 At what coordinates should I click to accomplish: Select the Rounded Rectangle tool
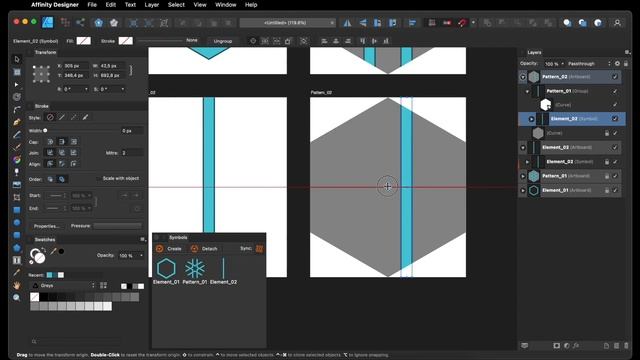tap(17, 235)
